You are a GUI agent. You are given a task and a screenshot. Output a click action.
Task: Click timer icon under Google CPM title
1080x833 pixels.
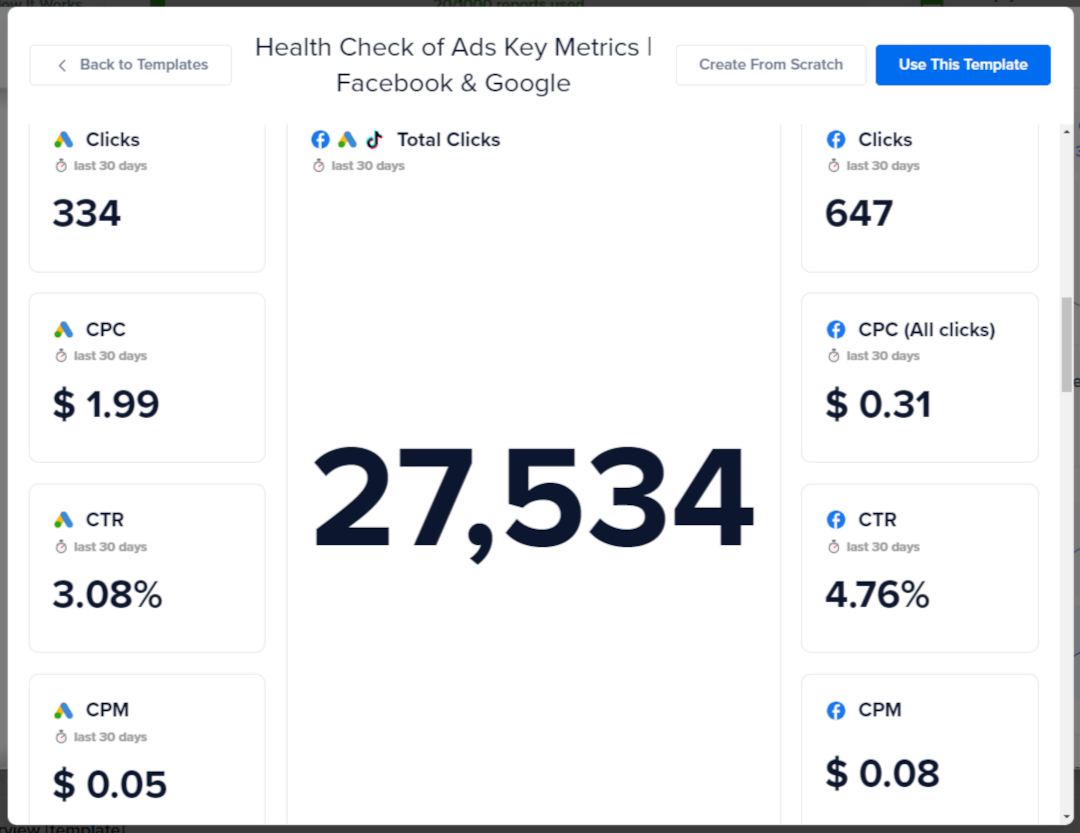[x=61, y=737]
